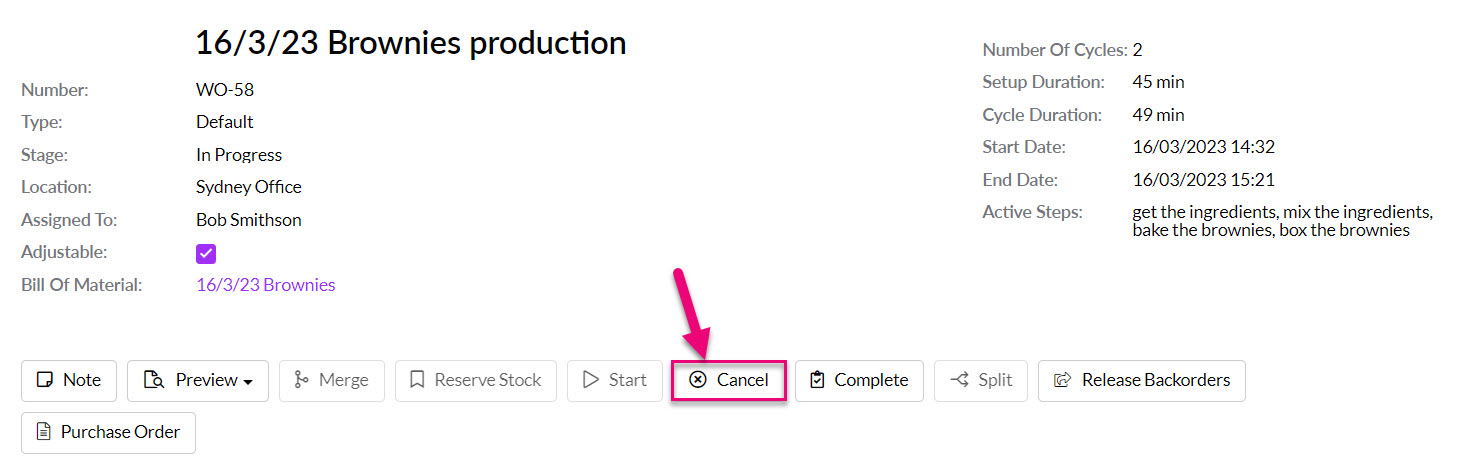
Task: Click the play triangle icon on Start
Action: tap(591, 380)
